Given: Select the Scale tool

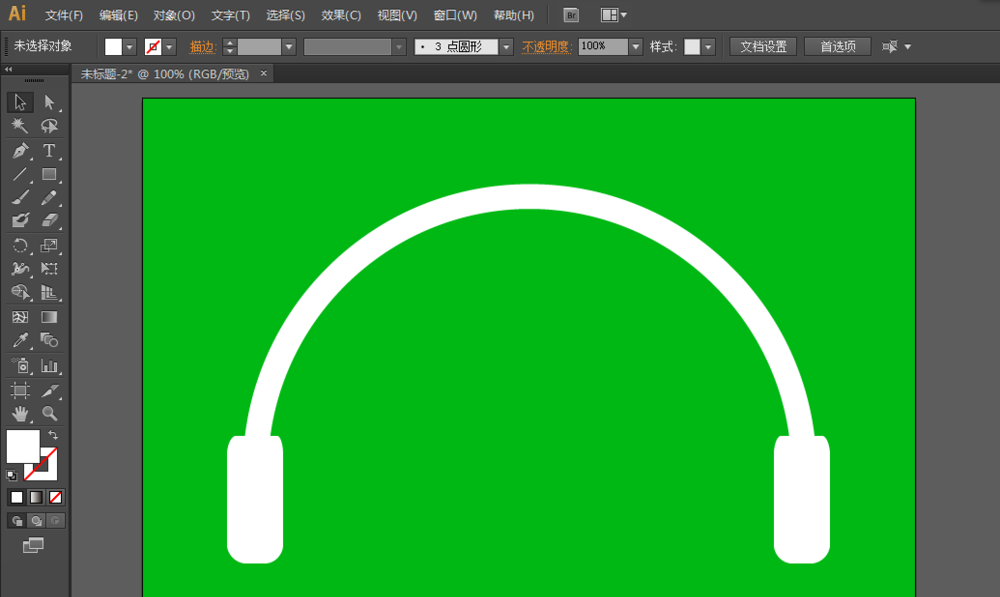Looking at the screenshot, I should (x=49, y=246).
